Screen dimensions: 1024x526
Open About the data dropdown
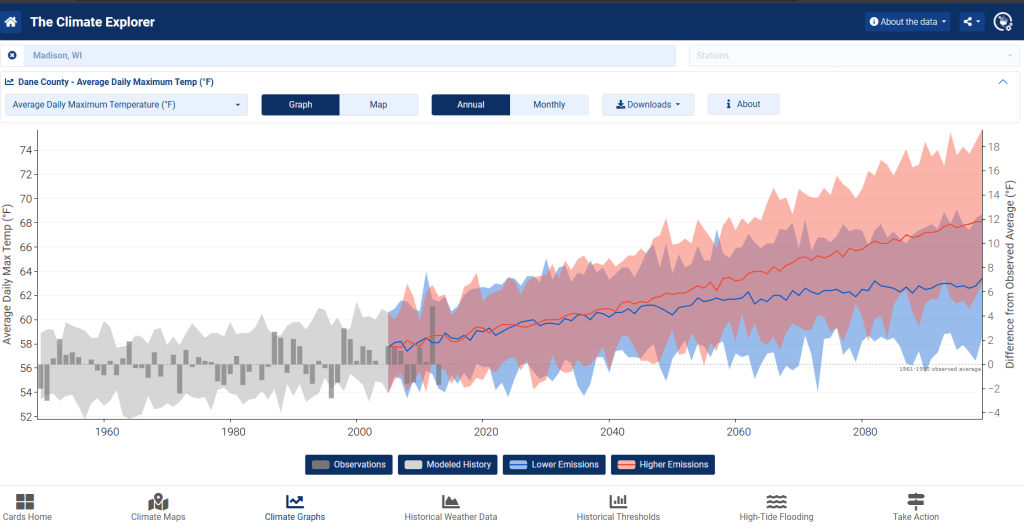(x=907, y=21)
